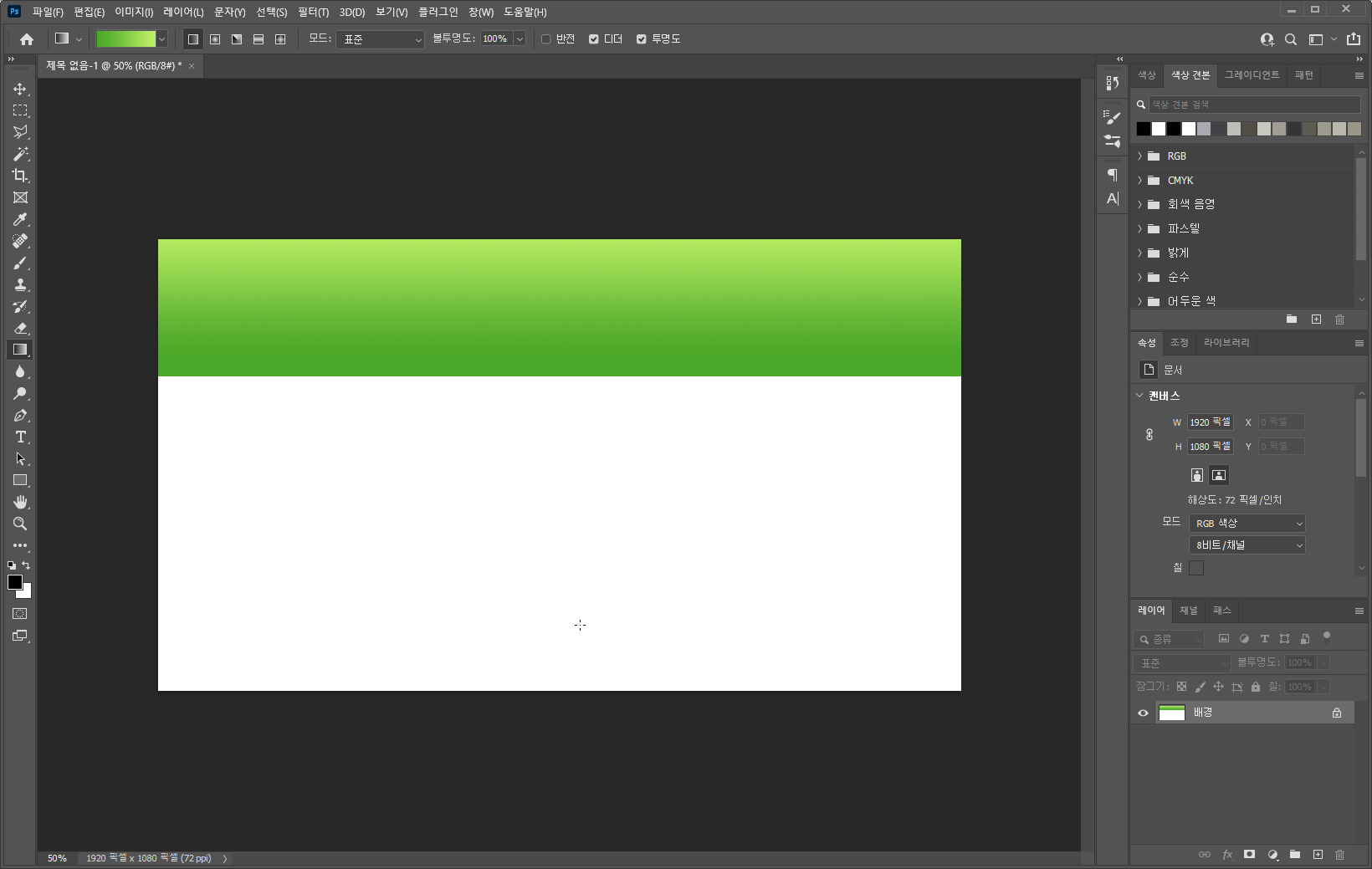Collapse the 캔버스 section
This screenshot has width=1372, height=869.
1139,396
